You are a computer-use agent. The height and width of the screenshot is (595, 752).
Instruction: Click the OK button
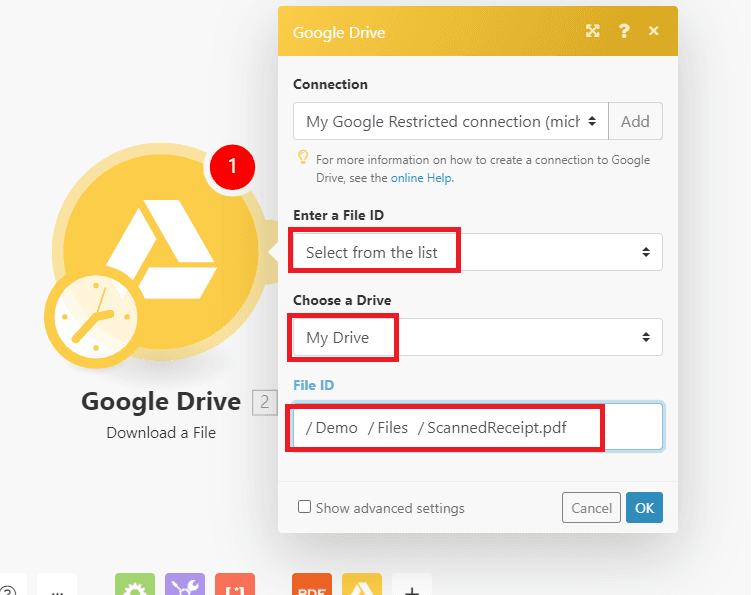(645, 508)
